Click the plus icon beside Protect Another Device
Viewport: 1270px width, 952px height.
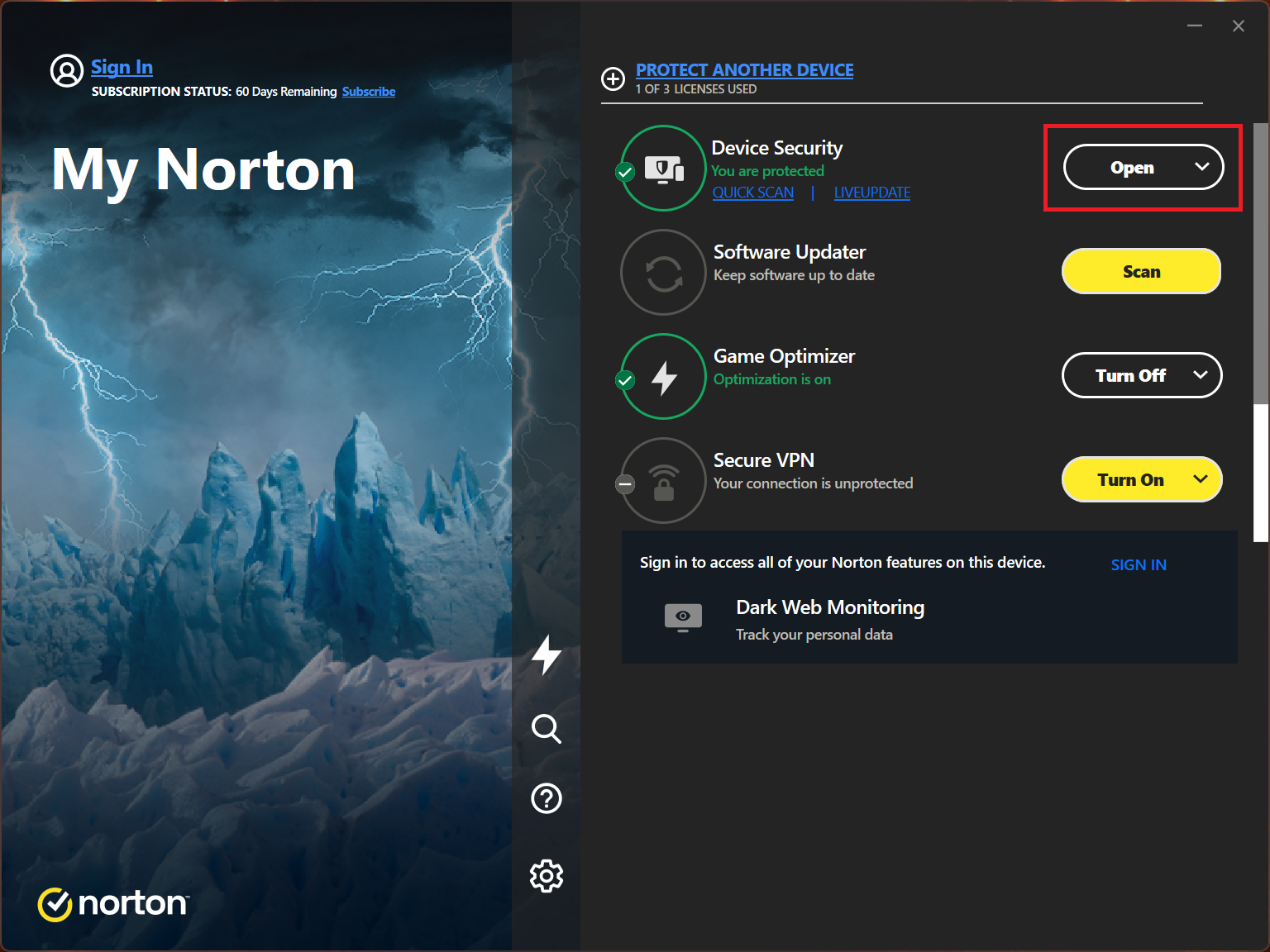[x=613, y=79]
